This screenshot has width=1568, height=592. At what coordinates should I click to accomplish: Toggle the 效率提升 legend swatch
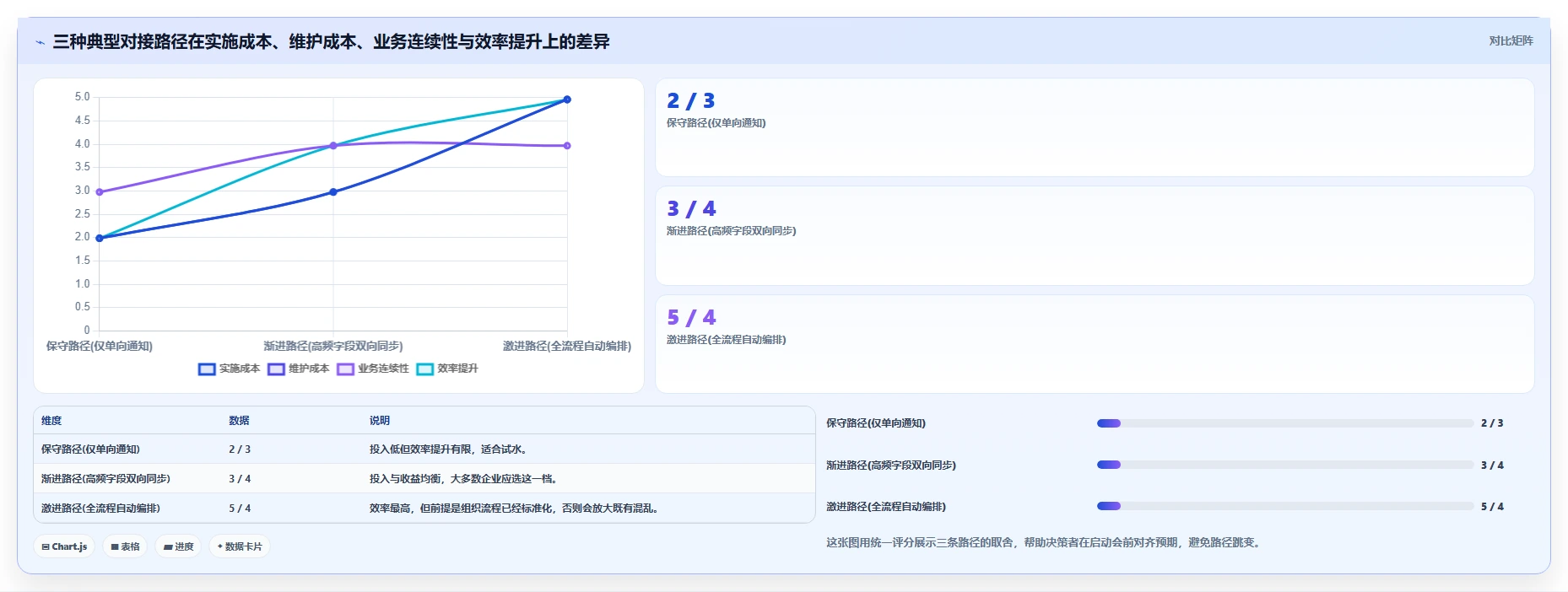pyautogui.click(x=425, y=369)
